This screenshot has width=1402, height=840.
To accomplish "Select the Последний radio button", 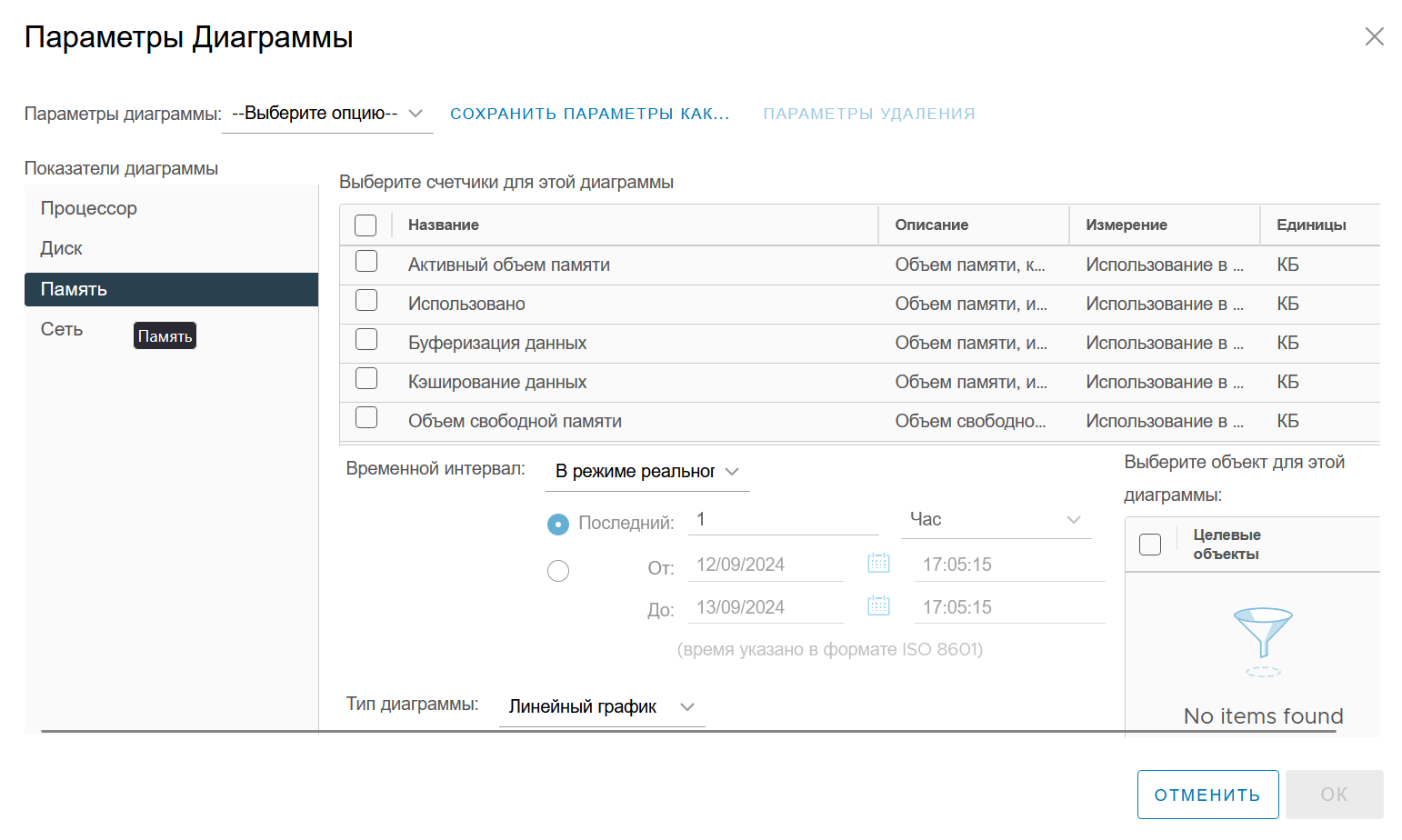I will click(558, 525).
